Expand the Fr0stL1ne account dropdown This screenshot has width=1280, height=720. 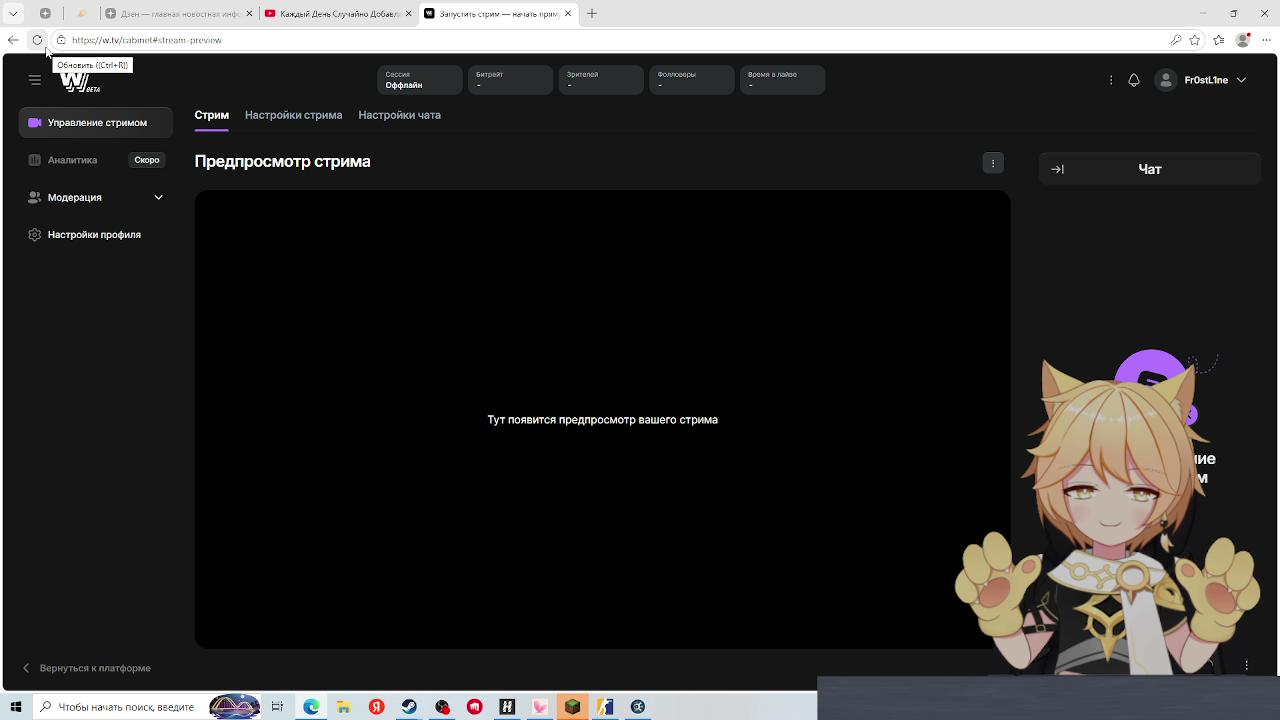pyautogui.click(x=1241, y=80)
